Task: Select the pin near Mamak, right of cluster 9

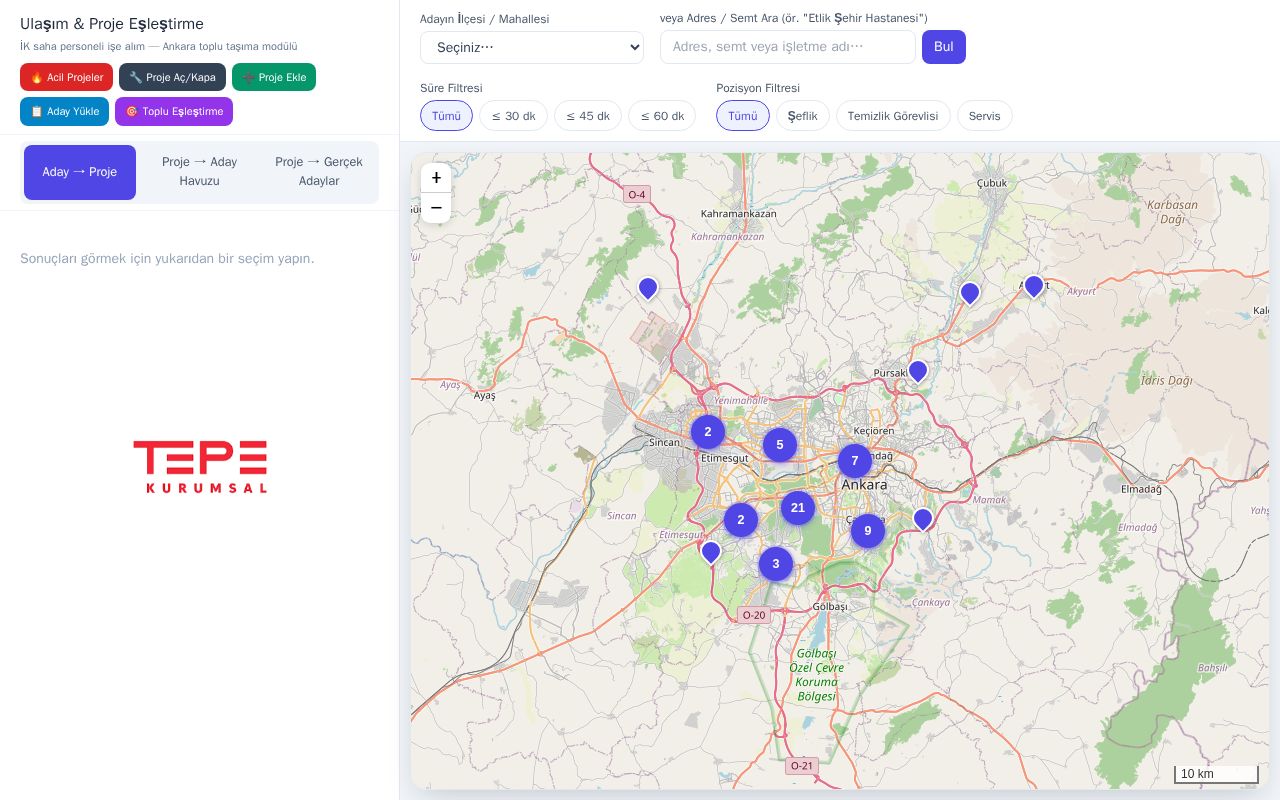Action: 923,519
